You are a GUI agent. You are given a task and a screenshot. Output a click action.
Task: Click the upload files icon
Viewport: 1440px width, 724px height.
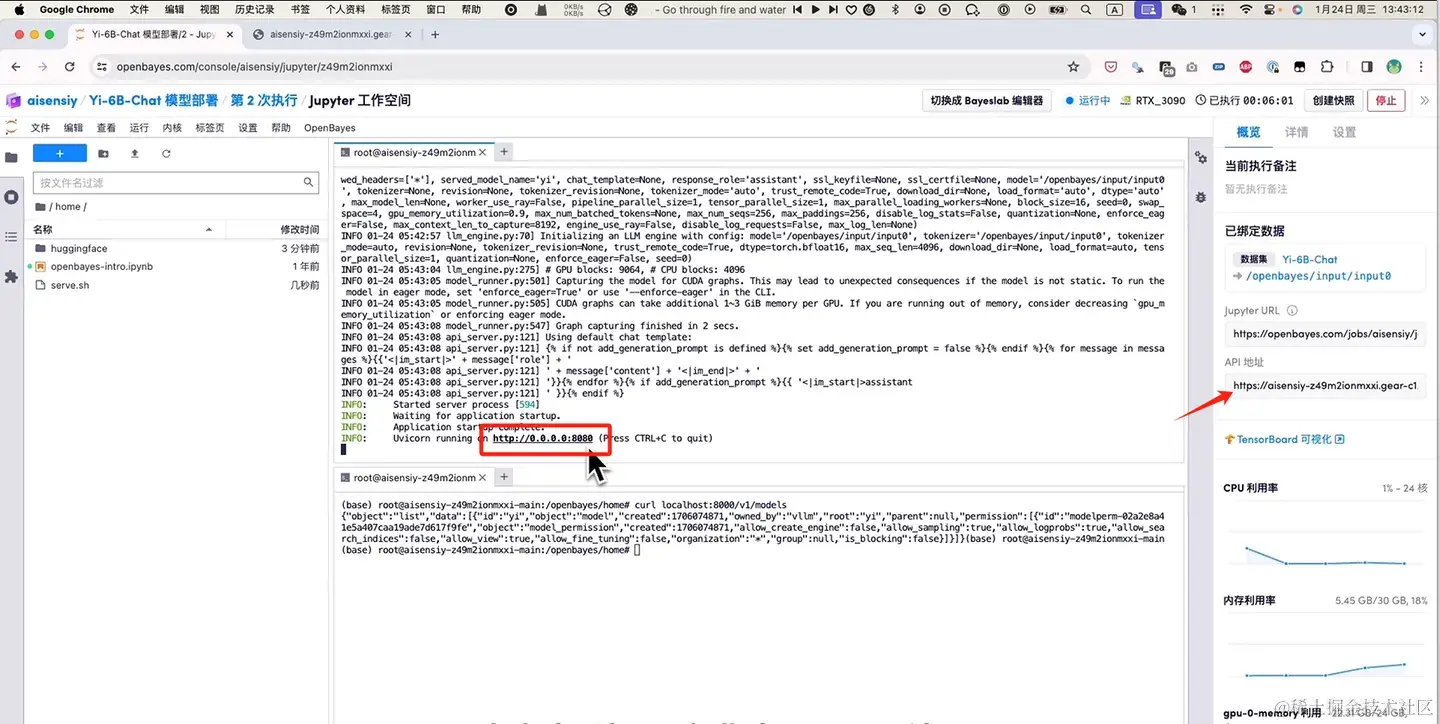point(135,153)
